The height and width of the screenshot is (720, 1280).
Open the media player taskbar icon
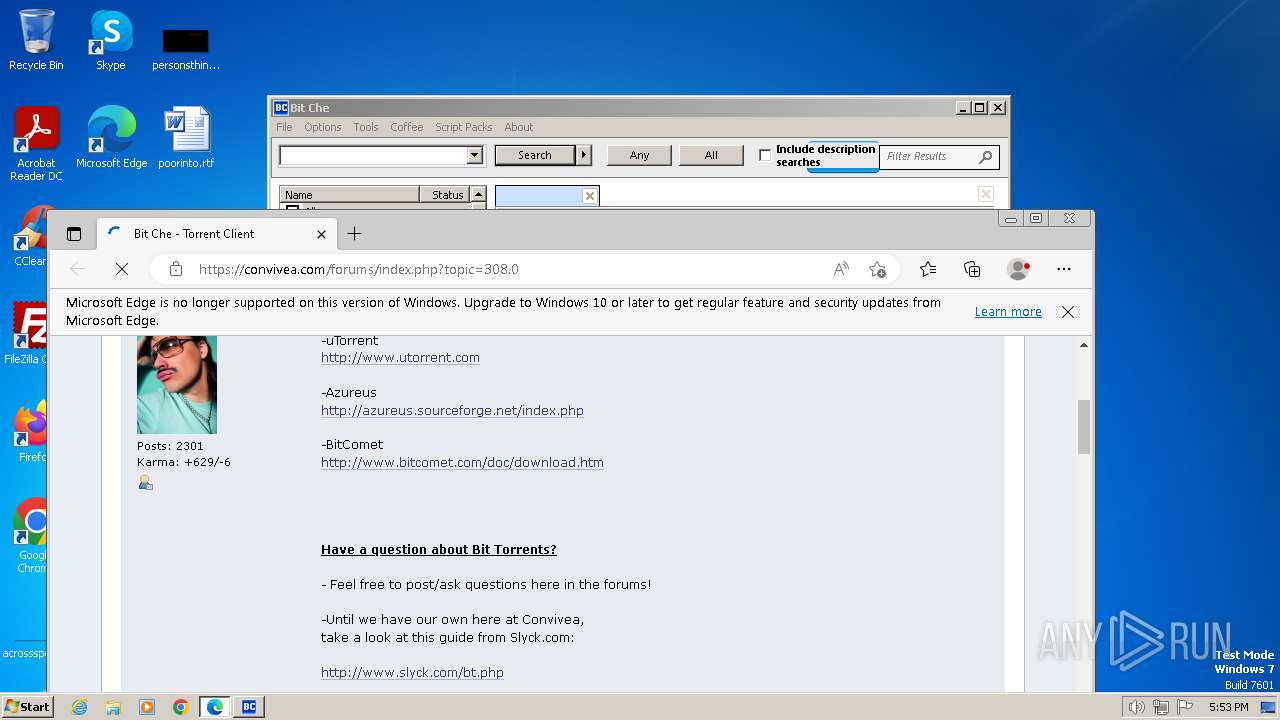tap(147, 707)
